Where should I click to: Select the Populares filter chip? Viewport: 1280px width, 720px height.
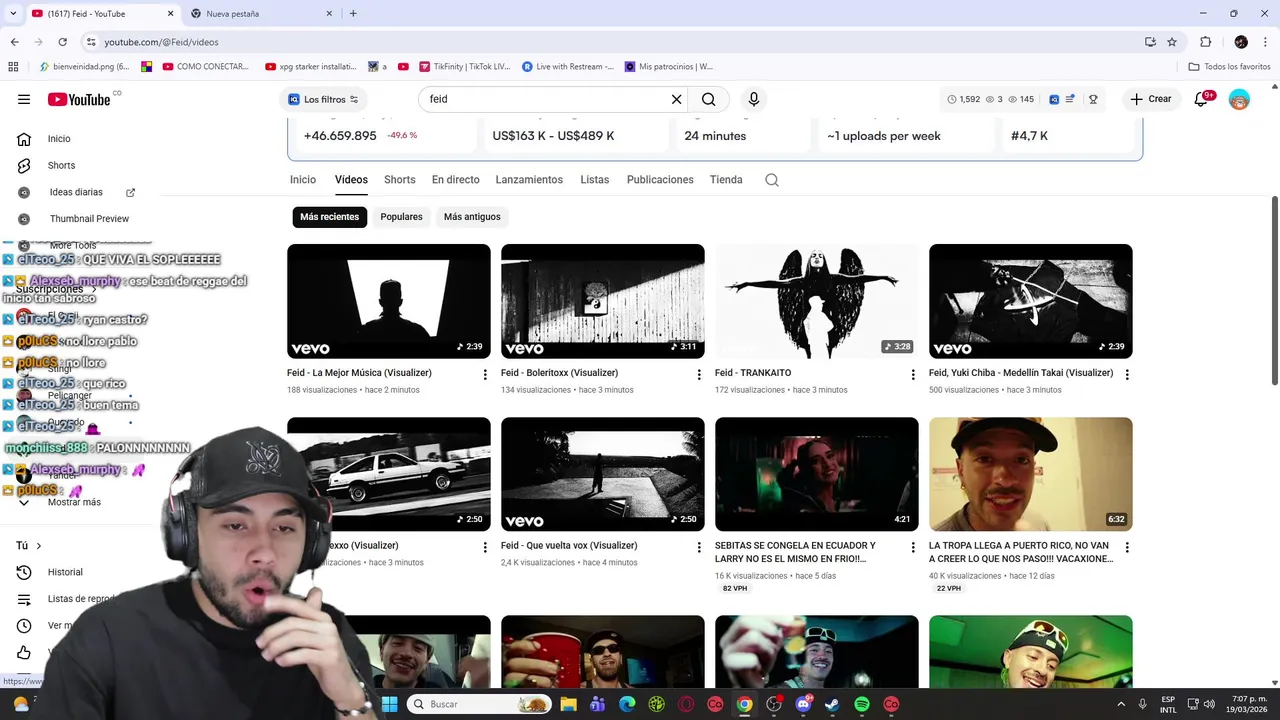point(401,217)
